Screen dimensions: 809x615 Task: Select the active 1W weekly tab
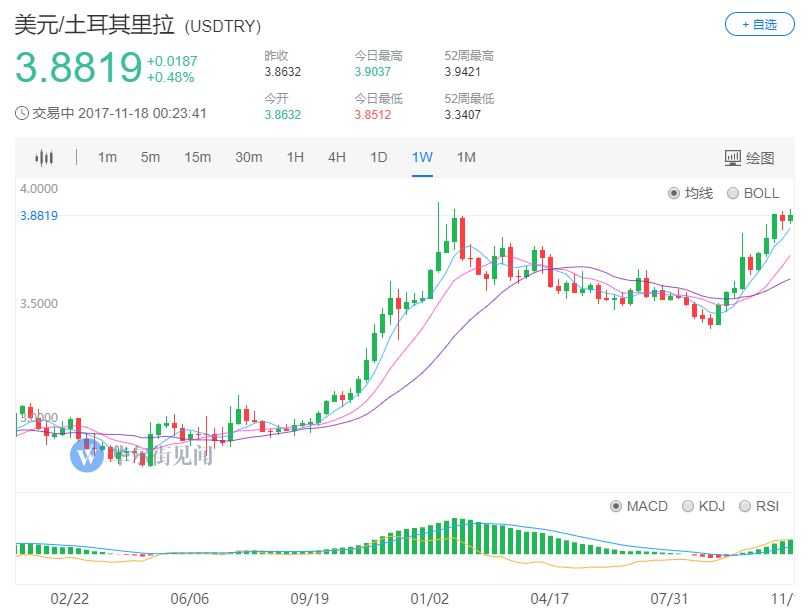422,157
